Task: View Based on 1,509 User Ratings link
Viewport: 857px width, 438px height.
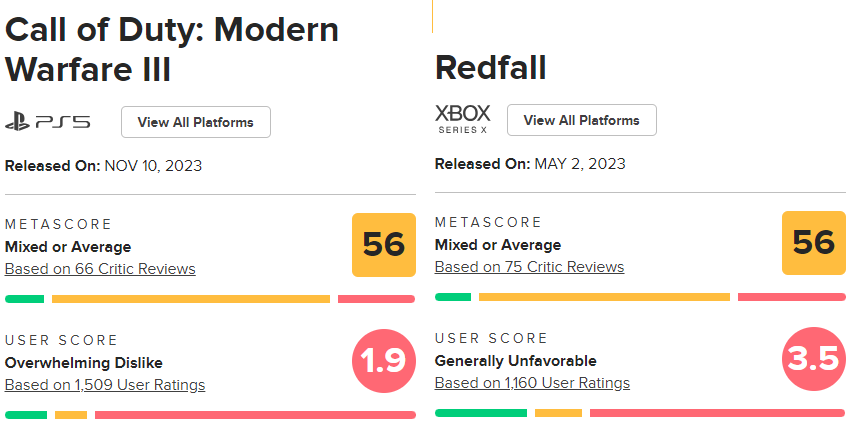Action: [x=105, y=385]
